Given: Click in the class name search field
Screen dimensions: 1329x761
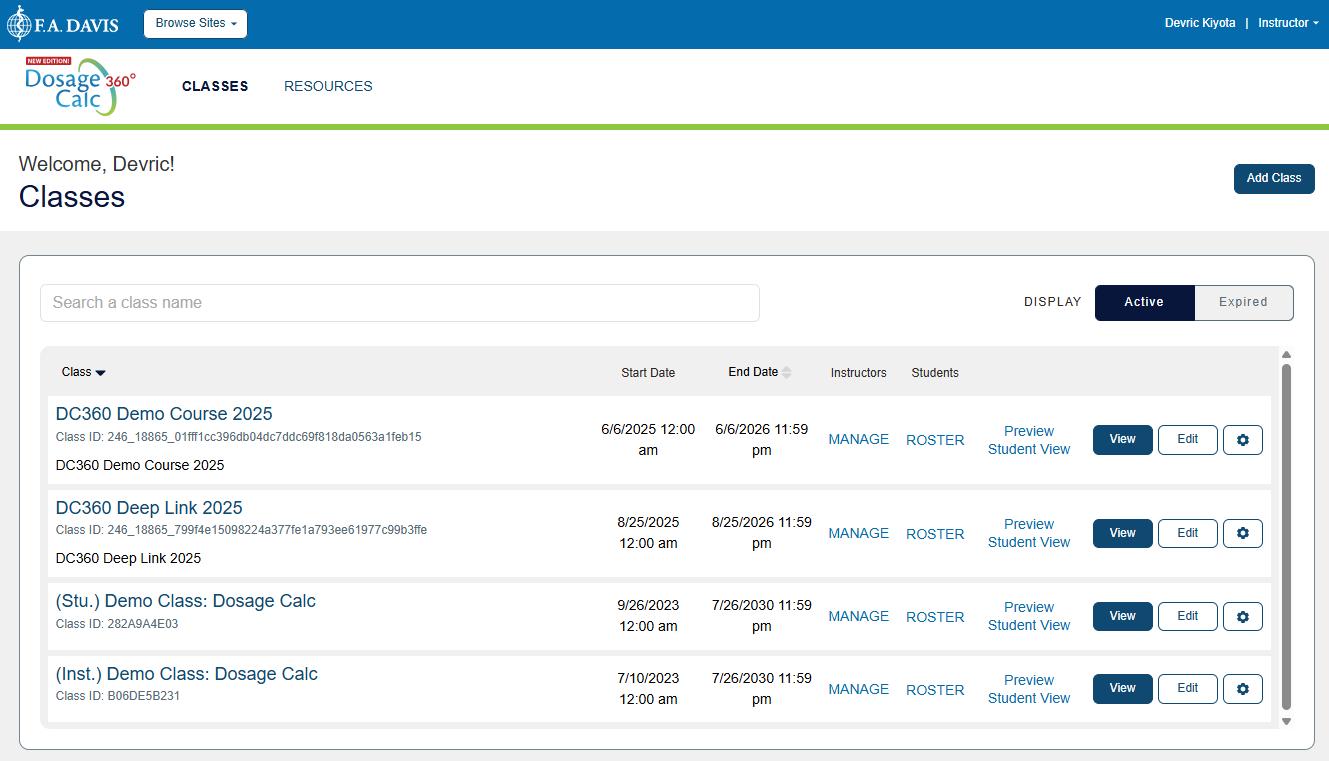Looking at the screenshot, I should 400,303.
